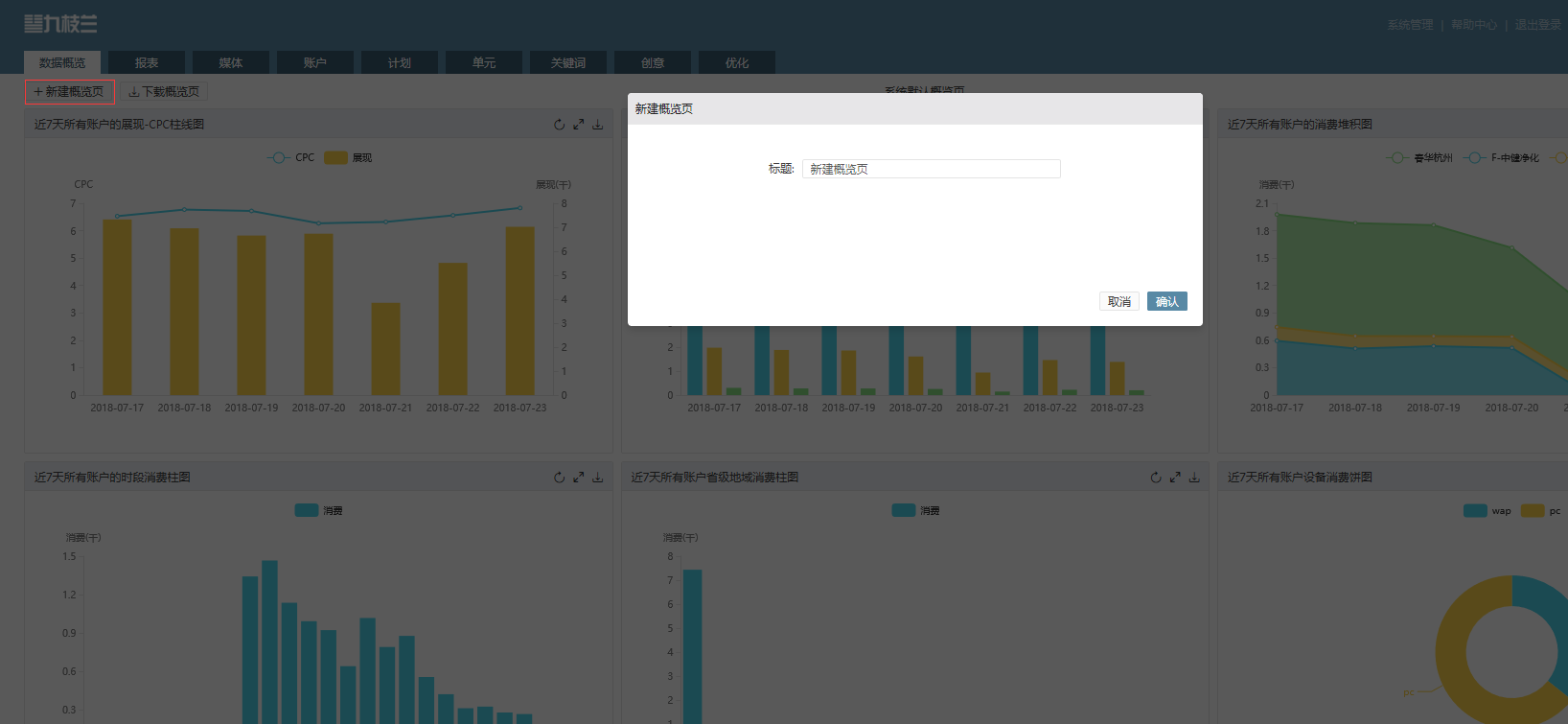Open the 报表 tab
The height and width of the screenshot is (724, 1568).
tap(147, 62)
